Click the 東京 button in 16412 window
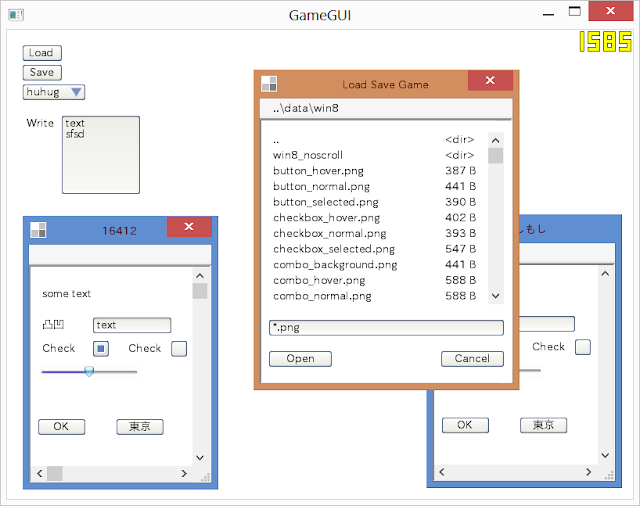 [x=140, y=427]
